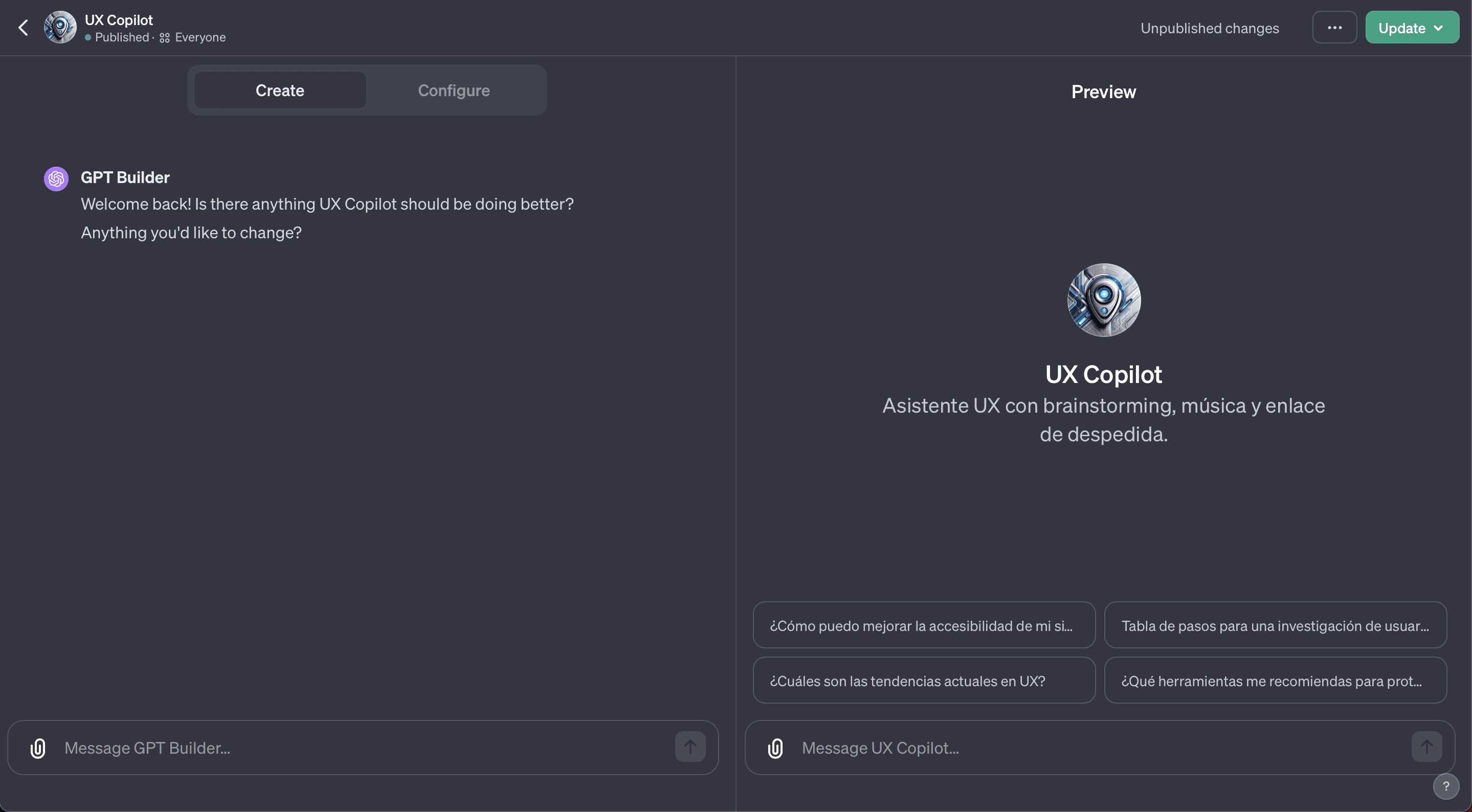Switch to the Configure tab

click(454, 89)
